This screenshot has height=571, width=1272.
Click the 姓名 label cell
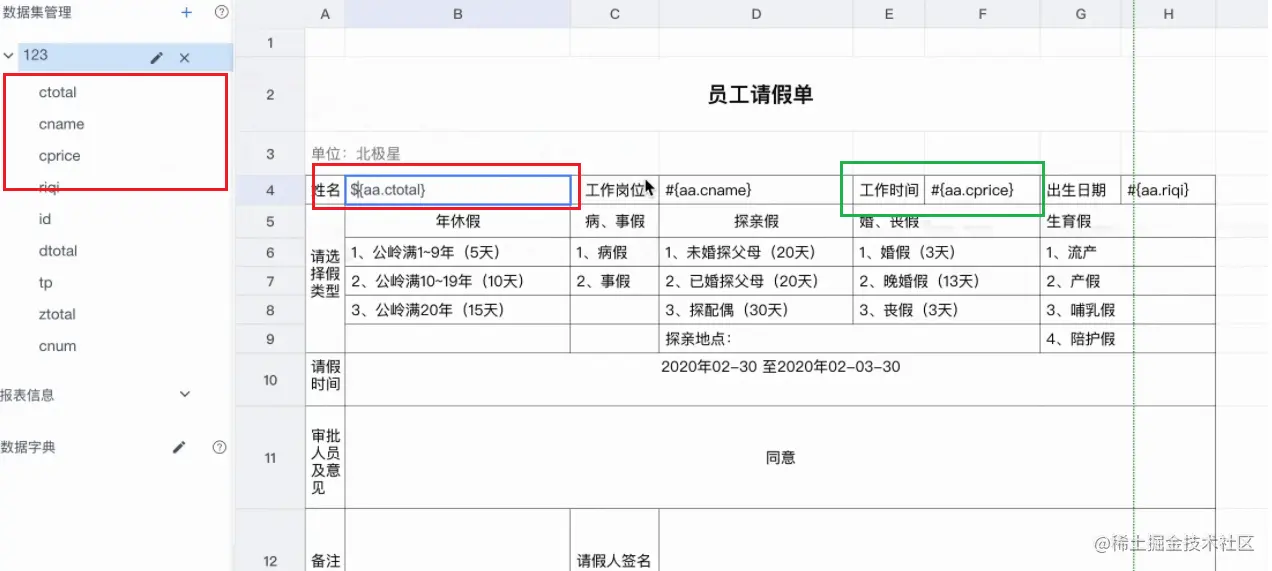326,190
